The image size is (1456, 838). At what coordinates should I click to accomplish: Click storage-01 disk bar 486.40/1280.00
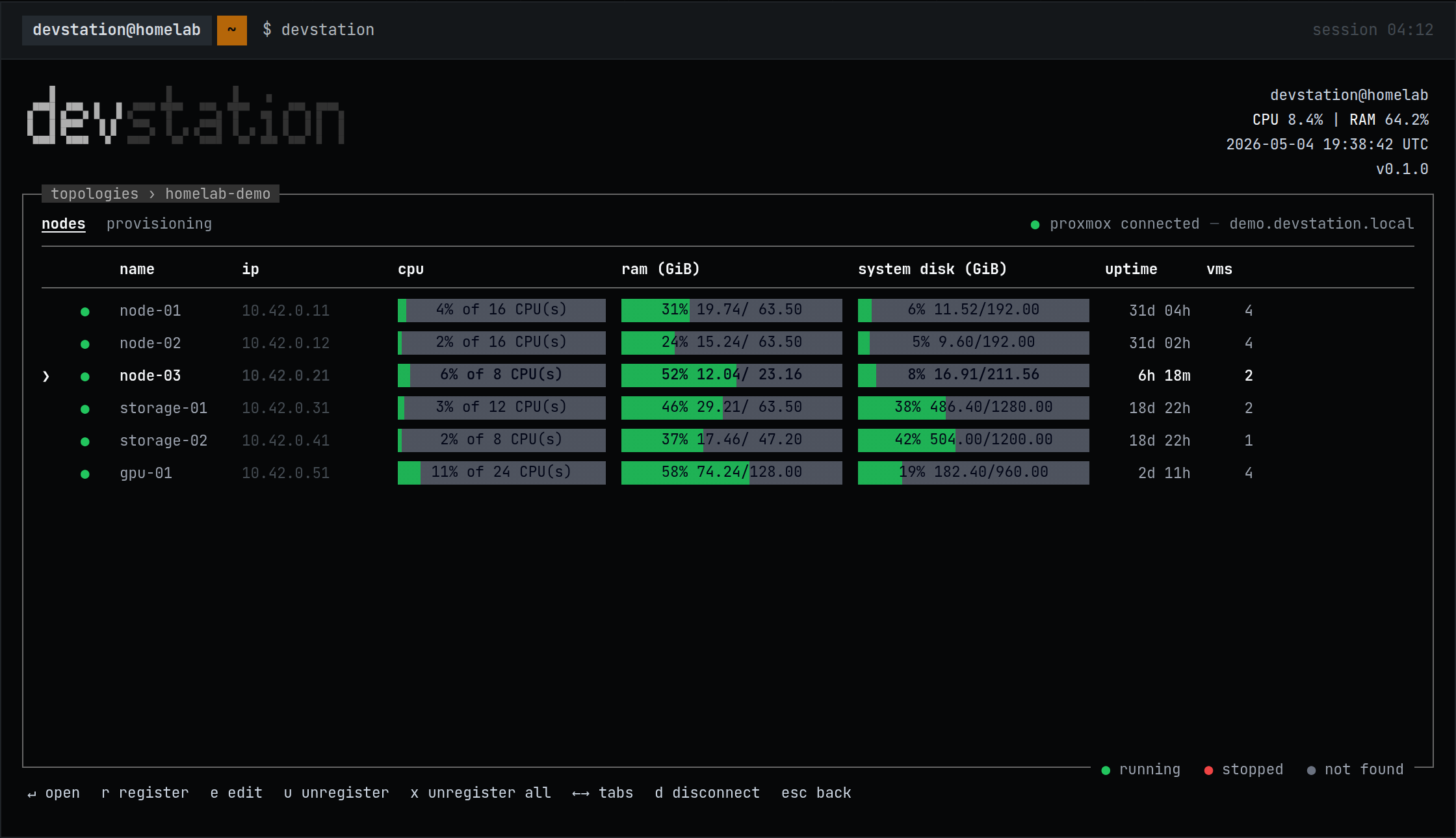(974, 408)
